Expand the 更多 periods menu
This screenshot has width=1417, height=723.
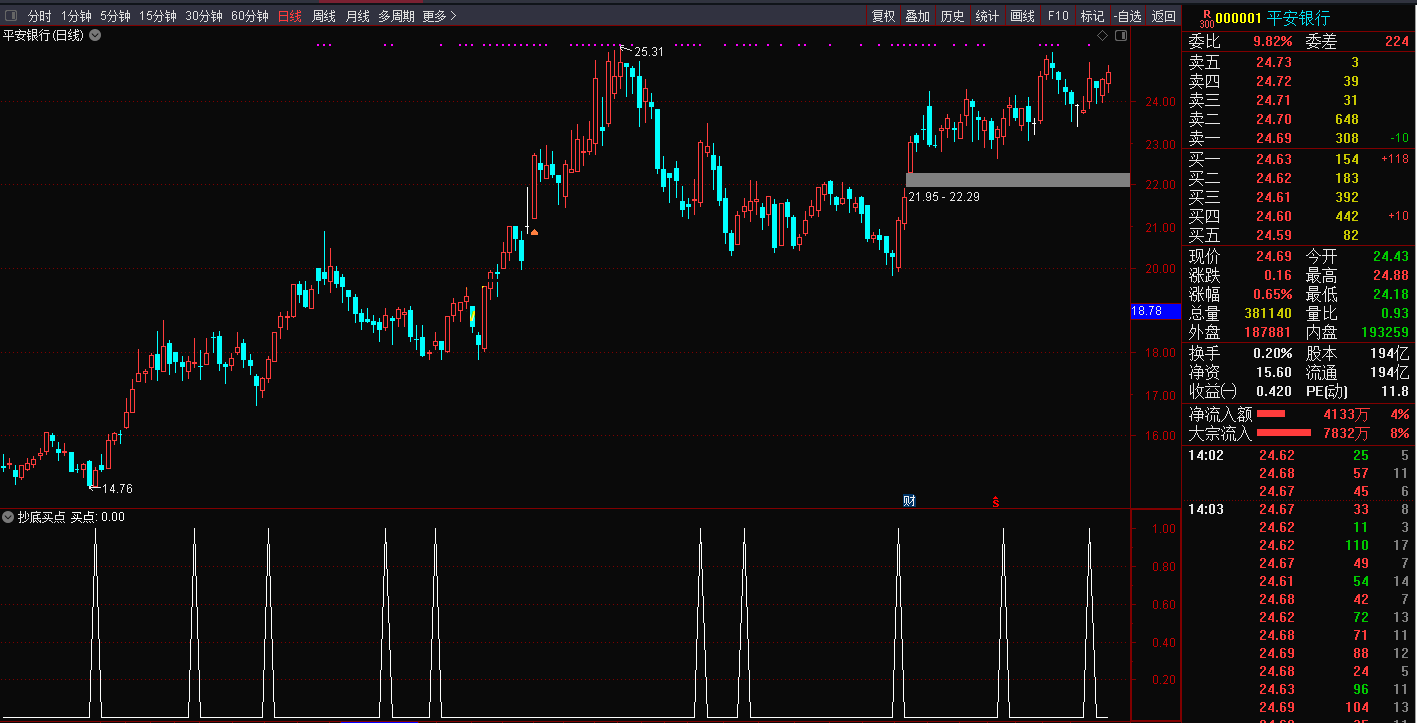pyautogui.click(x=439, y=16)
